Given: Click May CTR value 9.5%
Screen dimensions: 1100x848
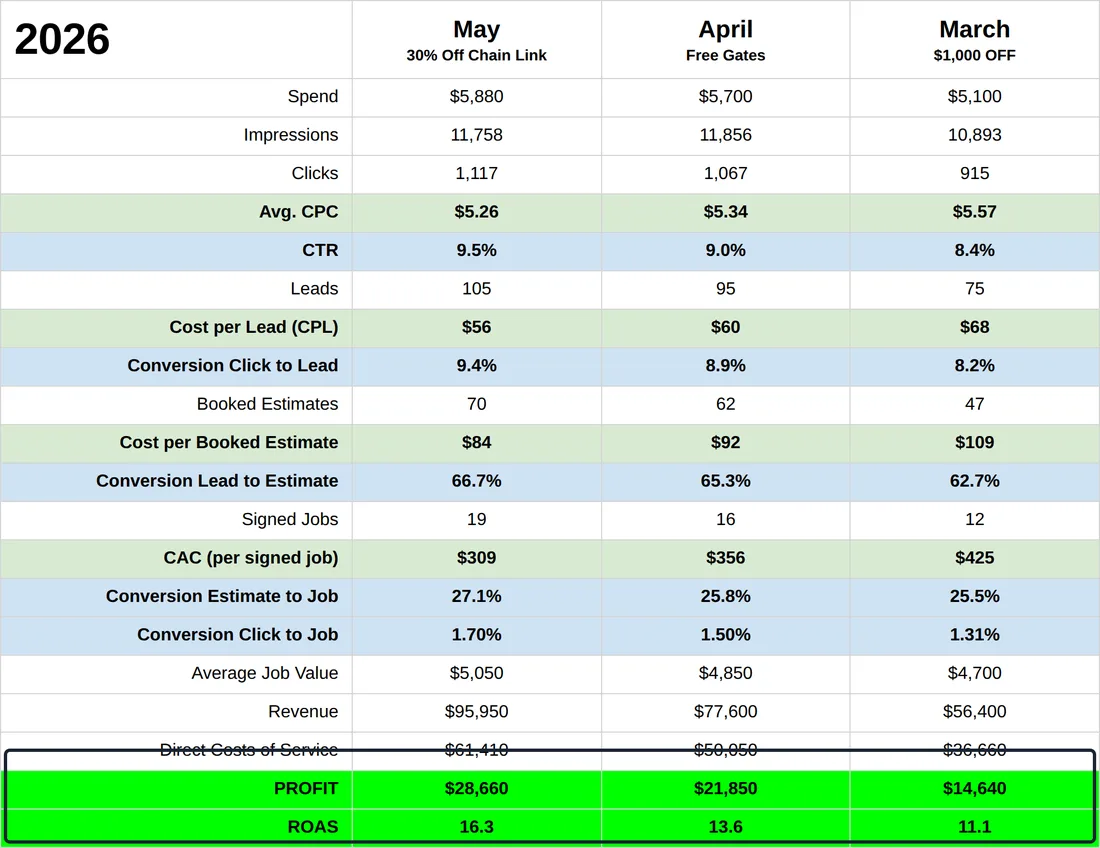Looking at the screenshot, I should tap(476, 250).
